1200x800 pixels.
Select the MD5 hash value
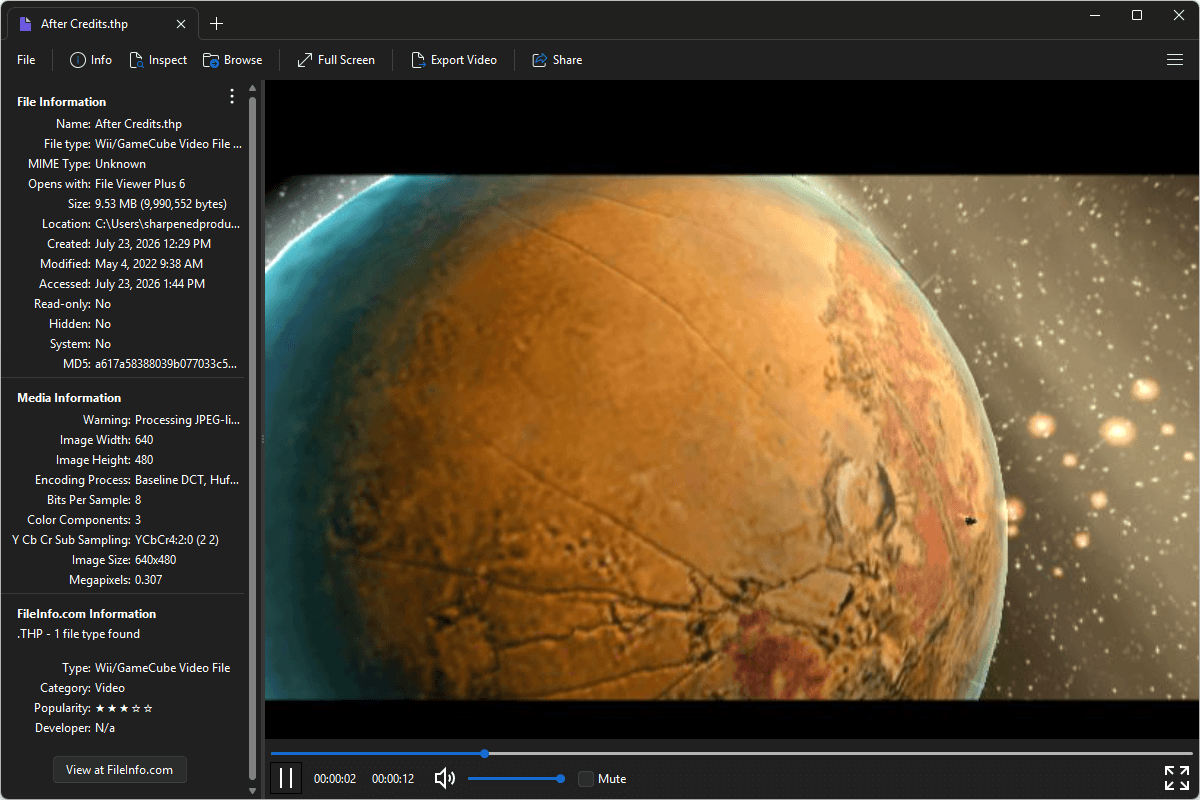pyautogui.click(x=166, y=364)
